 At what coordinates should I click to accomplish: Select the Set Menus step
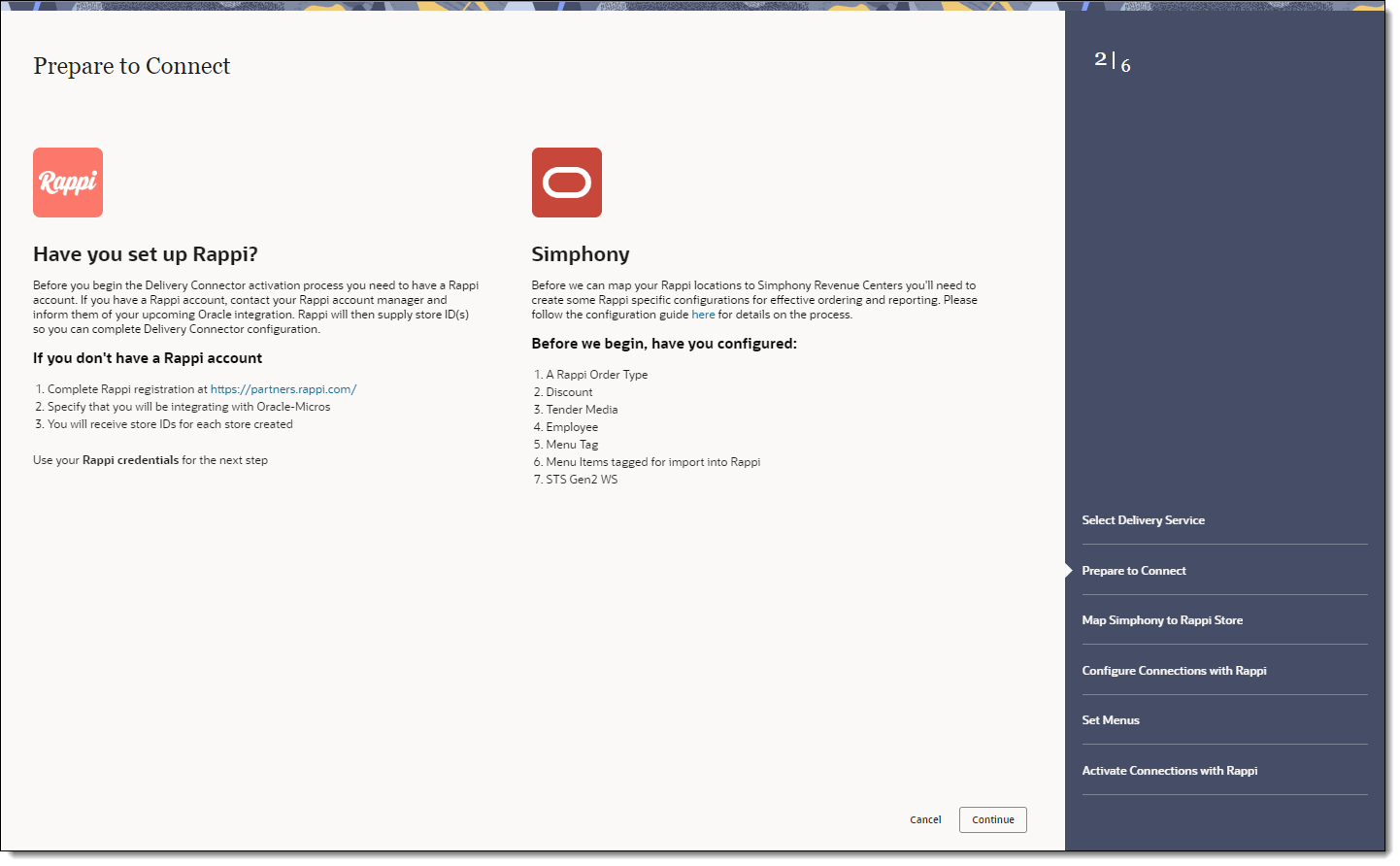[x=1111, y=720]
